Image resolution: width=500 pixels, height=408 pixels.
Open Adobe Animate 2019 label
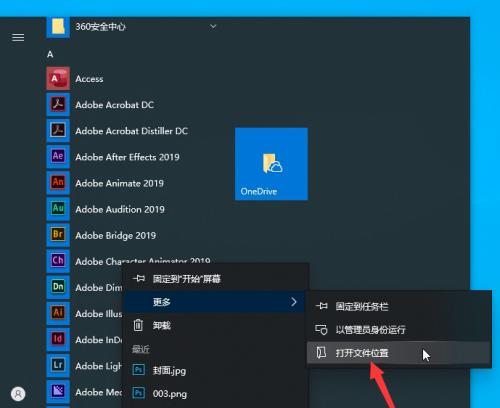(120, 183)
